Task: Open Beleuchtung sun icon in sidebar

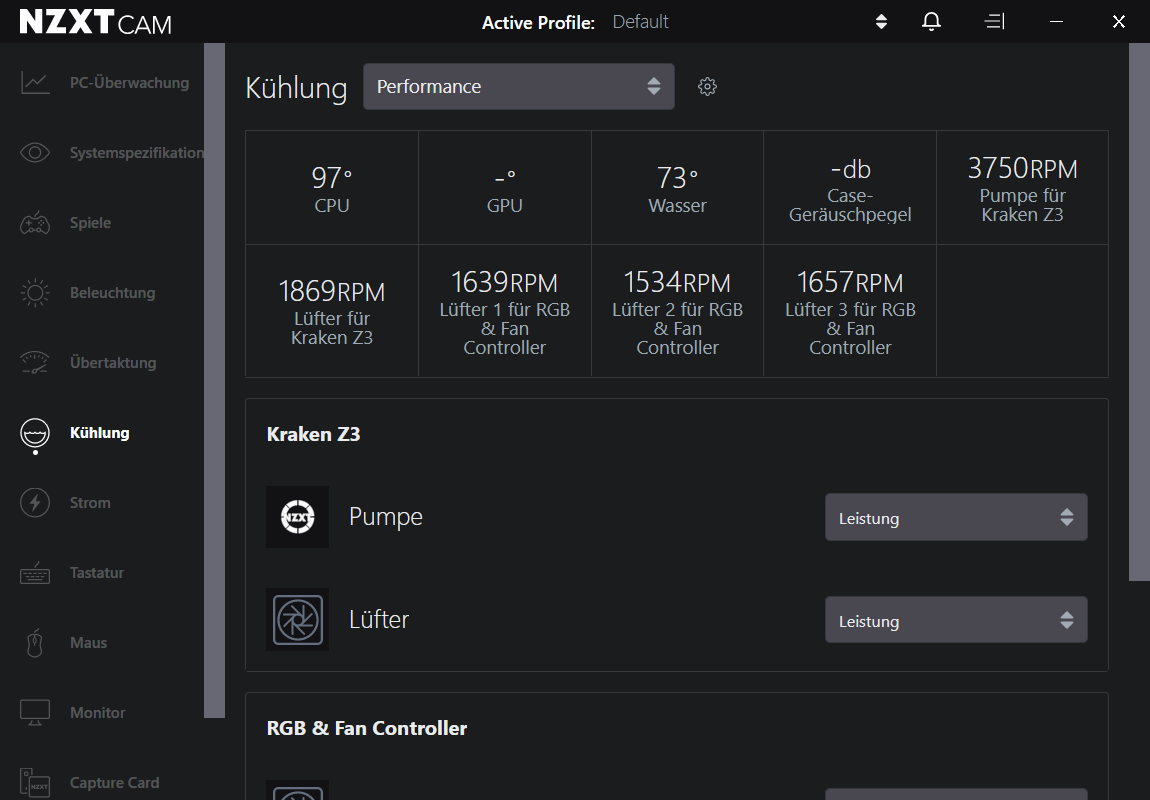Action: 35,293
